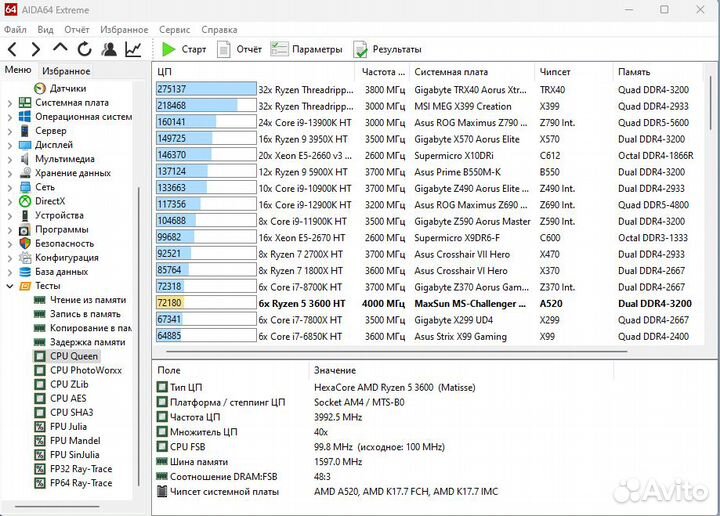Viewport: 720px width, 516px height.
Task: Click the forward navigation arrow
Action: point(36,49)
